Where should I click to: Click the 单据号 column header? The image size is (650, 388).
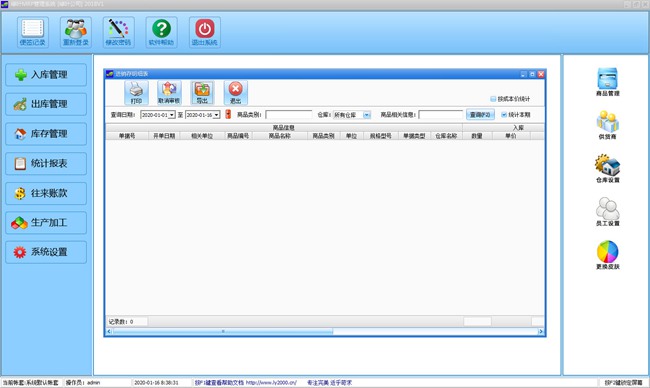pos(127,136)
